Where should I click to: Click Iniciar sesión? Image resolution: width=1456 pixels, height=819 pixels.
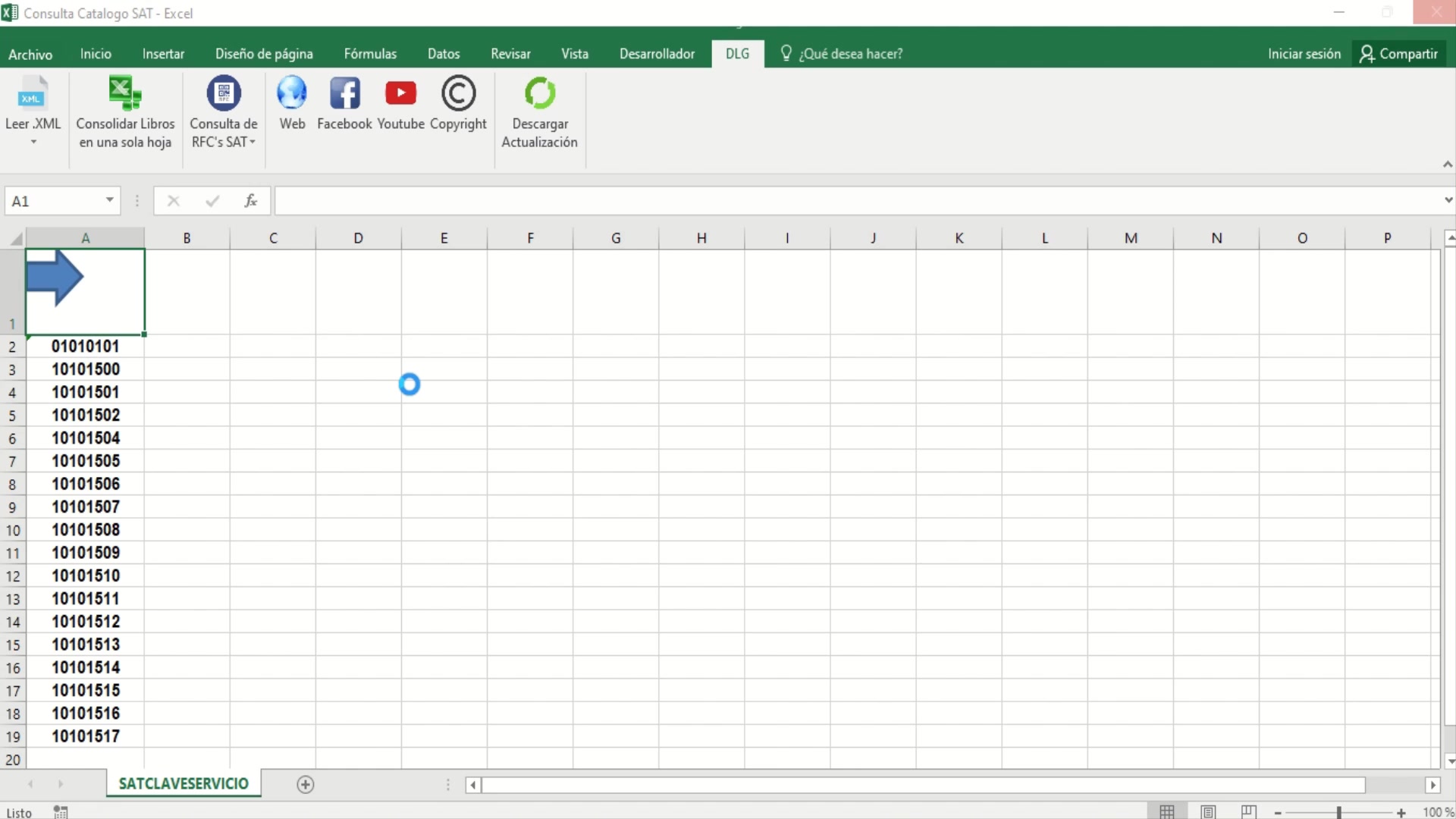tap(1304, 54)
